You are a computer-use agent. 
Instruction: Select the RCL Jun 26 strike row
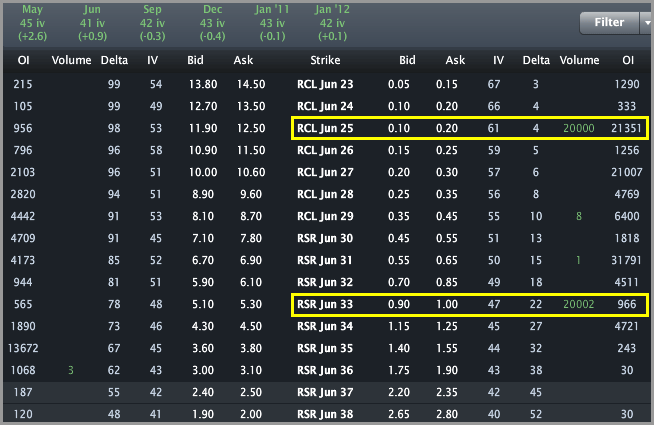[x=325, y=150]
